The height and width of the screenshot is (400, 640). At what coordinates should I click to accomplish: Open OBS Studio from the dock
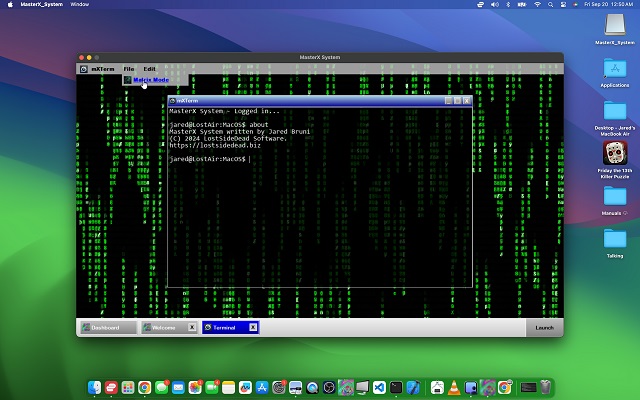[329, 387]
